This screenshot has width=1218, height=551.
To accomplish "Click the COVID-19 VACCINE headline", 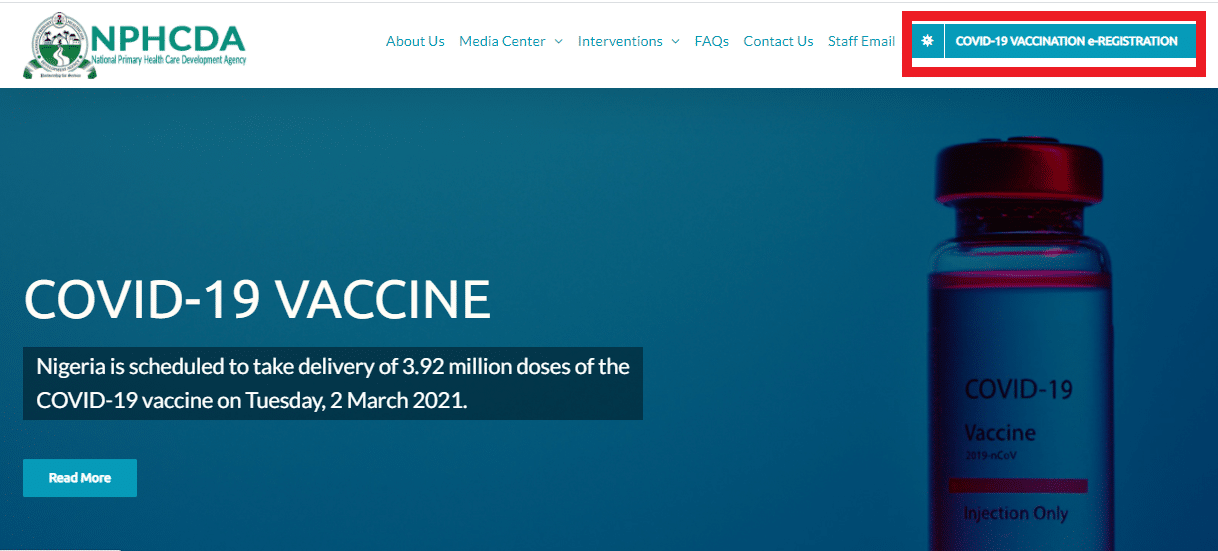I will point(257,299).
